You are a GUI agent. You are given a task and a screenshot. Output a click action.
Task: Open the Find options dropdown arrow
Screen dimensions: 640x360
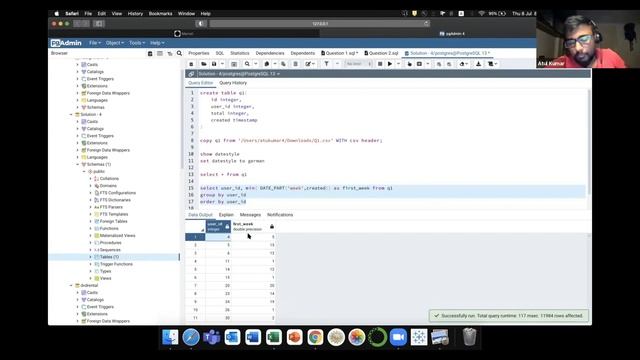pyautogui.click(x=256, y=64)
